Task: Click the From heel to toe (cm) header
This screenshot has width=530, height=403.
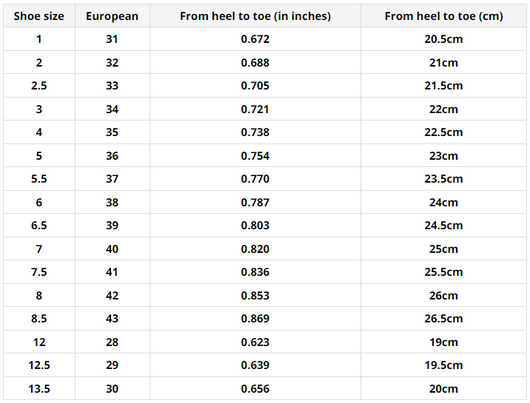Action: [x=443, y=16]
